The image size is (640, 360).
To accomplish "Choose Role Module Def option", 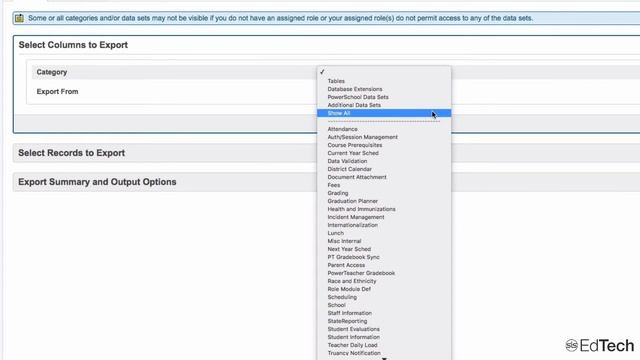I will pyautogui.click(x=349, y=289).
